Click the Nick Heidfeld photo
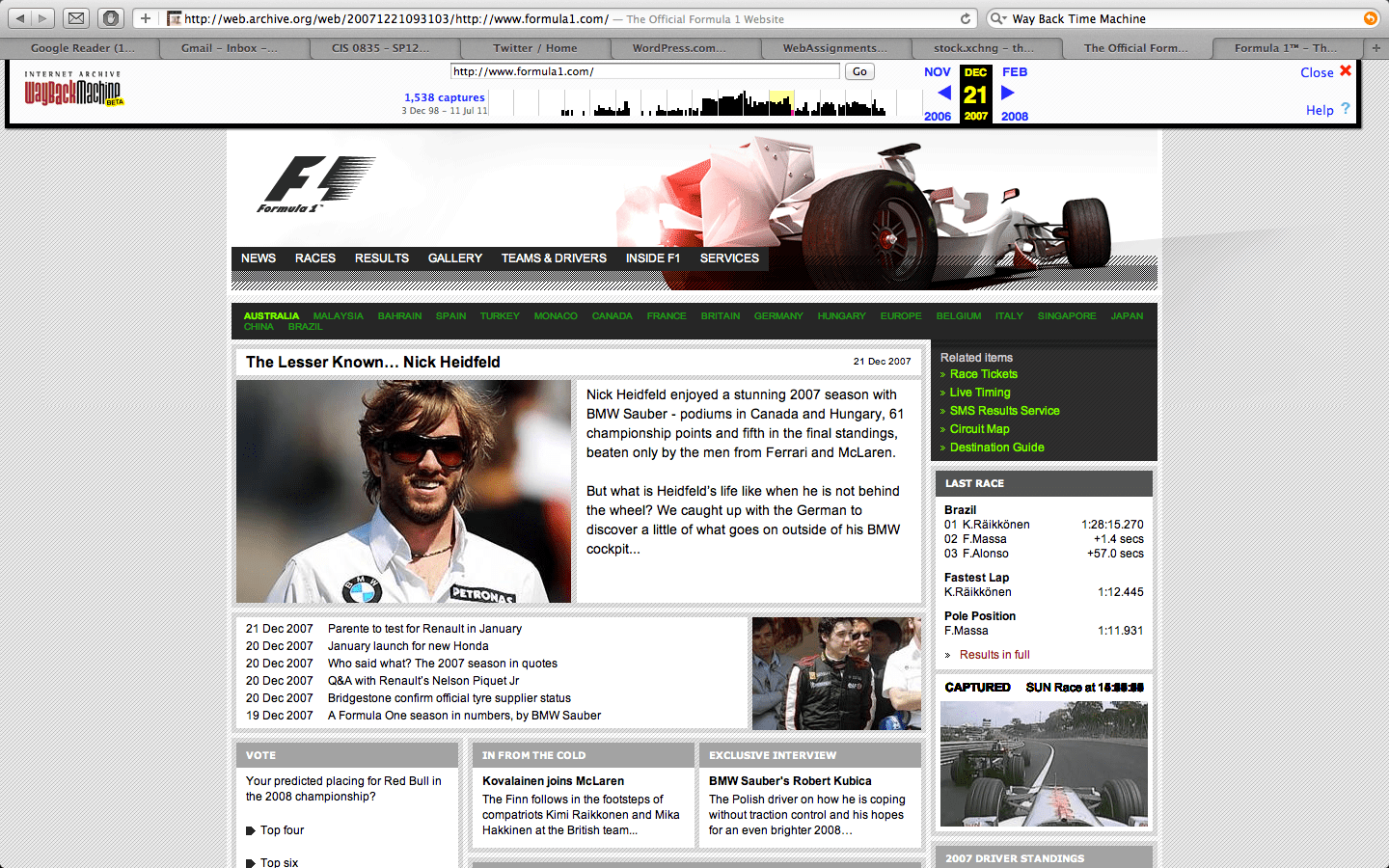Viewport: 1389px width, 868px height. (x=404, y=491)
